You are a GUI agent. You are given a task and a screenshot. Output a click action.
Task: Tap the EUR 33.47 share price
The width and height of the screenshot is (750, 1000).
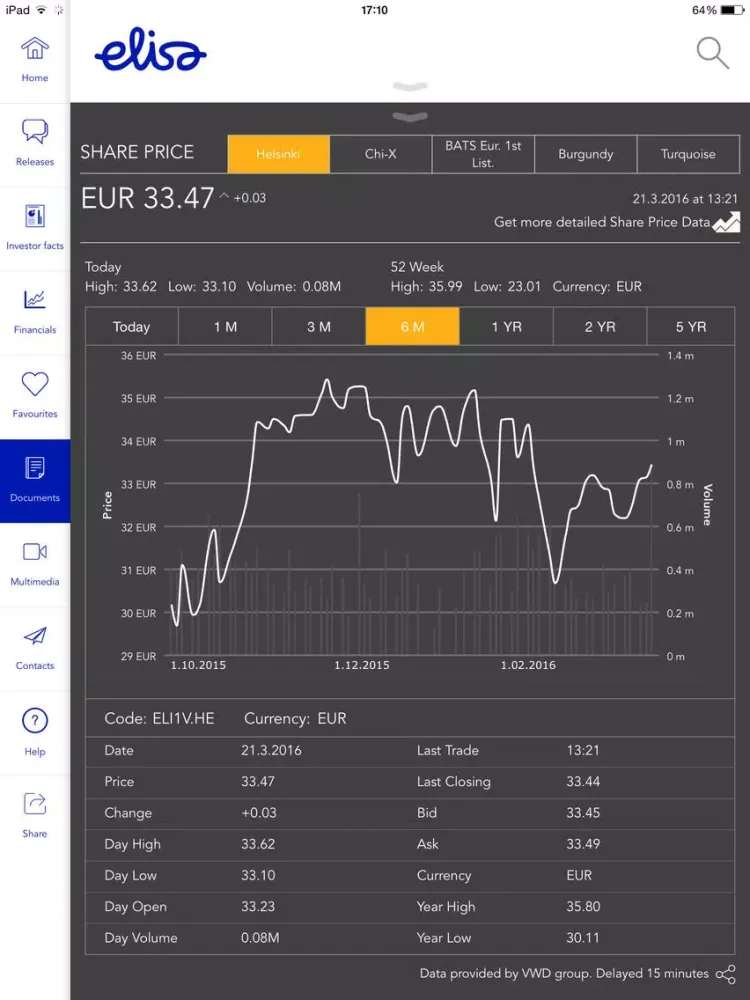pyautogui.click(x=147, y=198)
